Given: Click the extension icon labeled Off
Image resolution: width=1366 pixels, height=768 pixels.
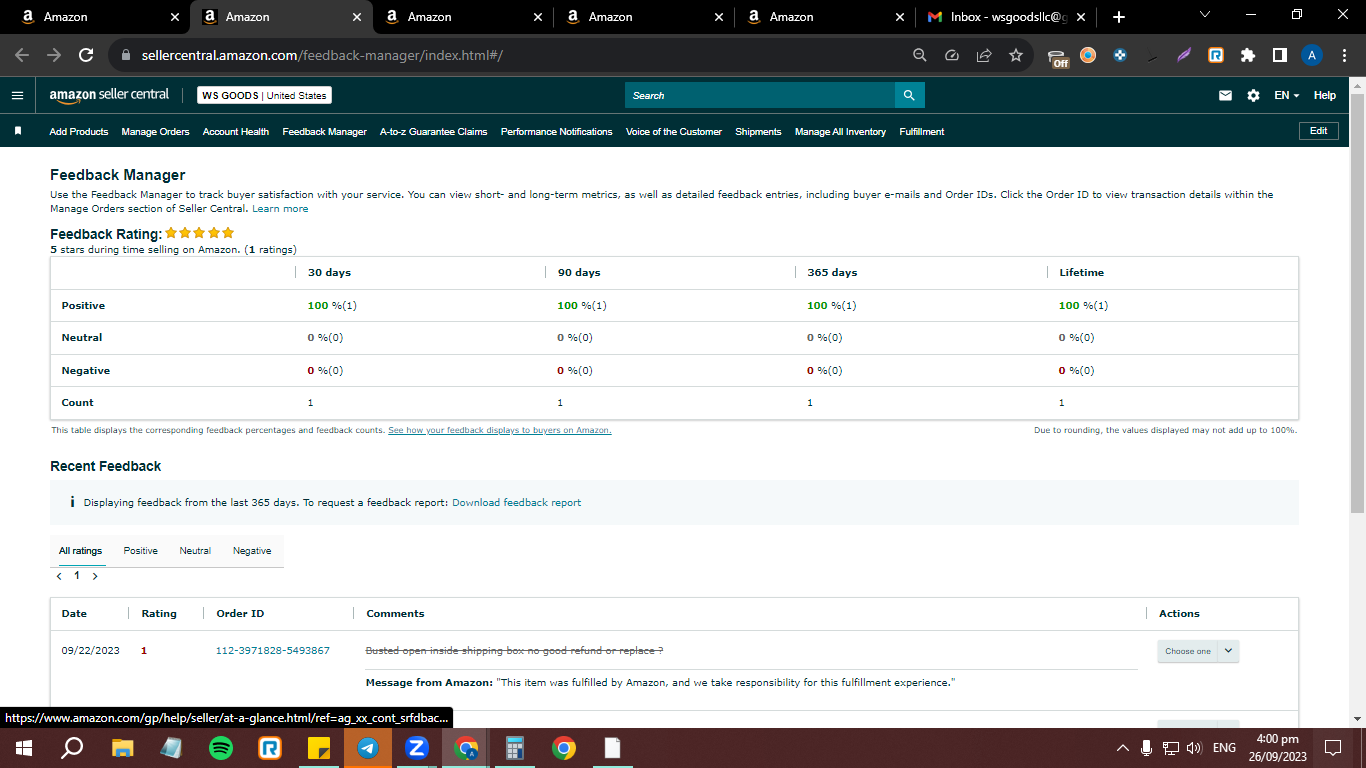Looking at the screenshot, I should (1058, 58).
